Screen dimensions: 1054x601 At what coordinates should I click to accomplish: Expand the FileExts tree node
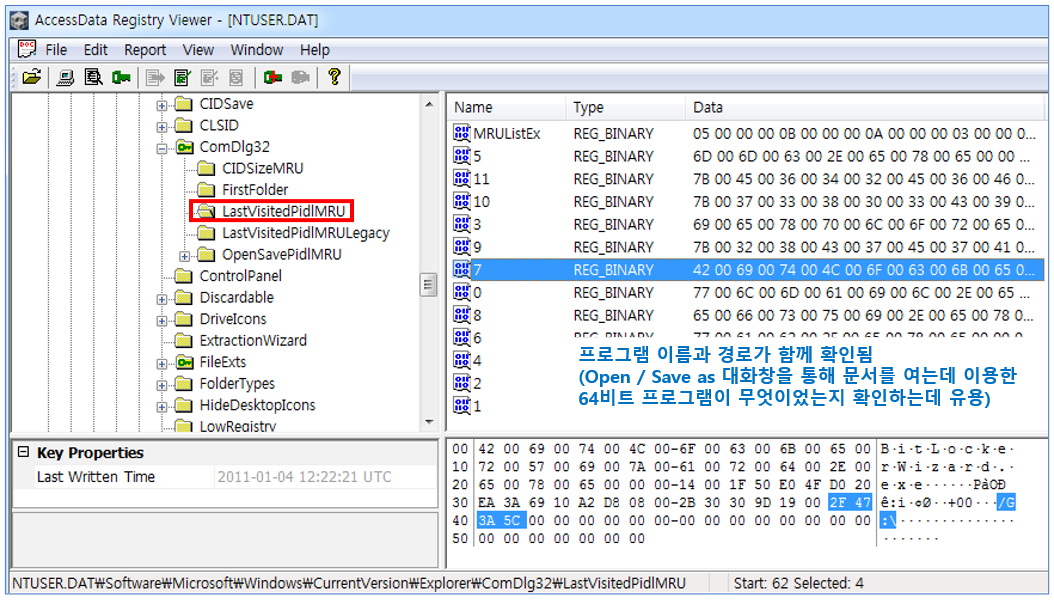(161, 363)
